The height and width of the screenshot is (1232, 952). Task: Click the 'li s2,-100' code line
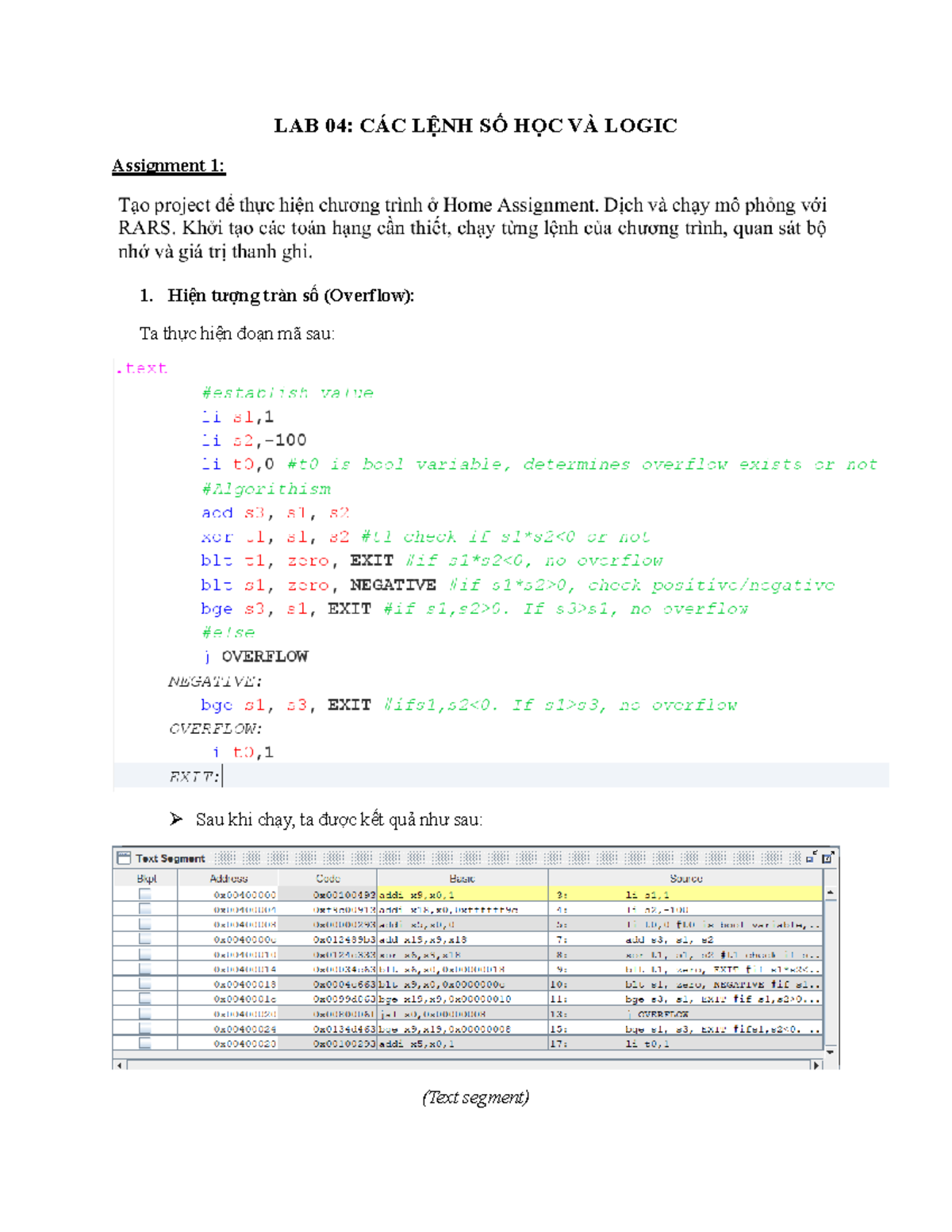253,439
